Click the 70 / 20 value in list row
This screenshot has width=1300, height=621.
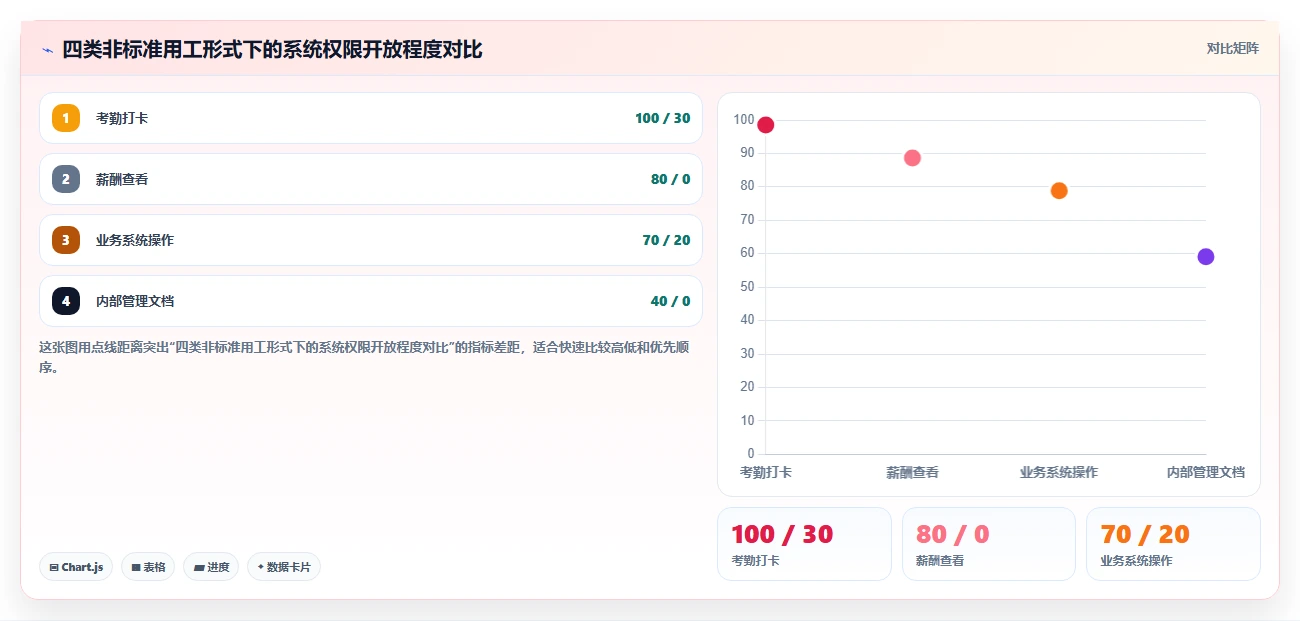[x=666, y=240]
